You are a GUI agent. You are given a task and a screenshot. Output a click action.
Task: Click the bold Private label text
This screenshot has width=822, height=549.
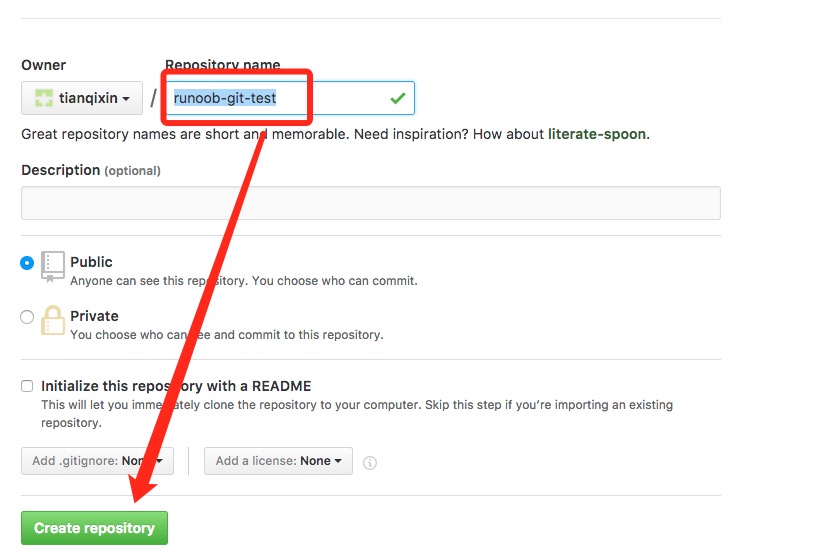(94, 316)
